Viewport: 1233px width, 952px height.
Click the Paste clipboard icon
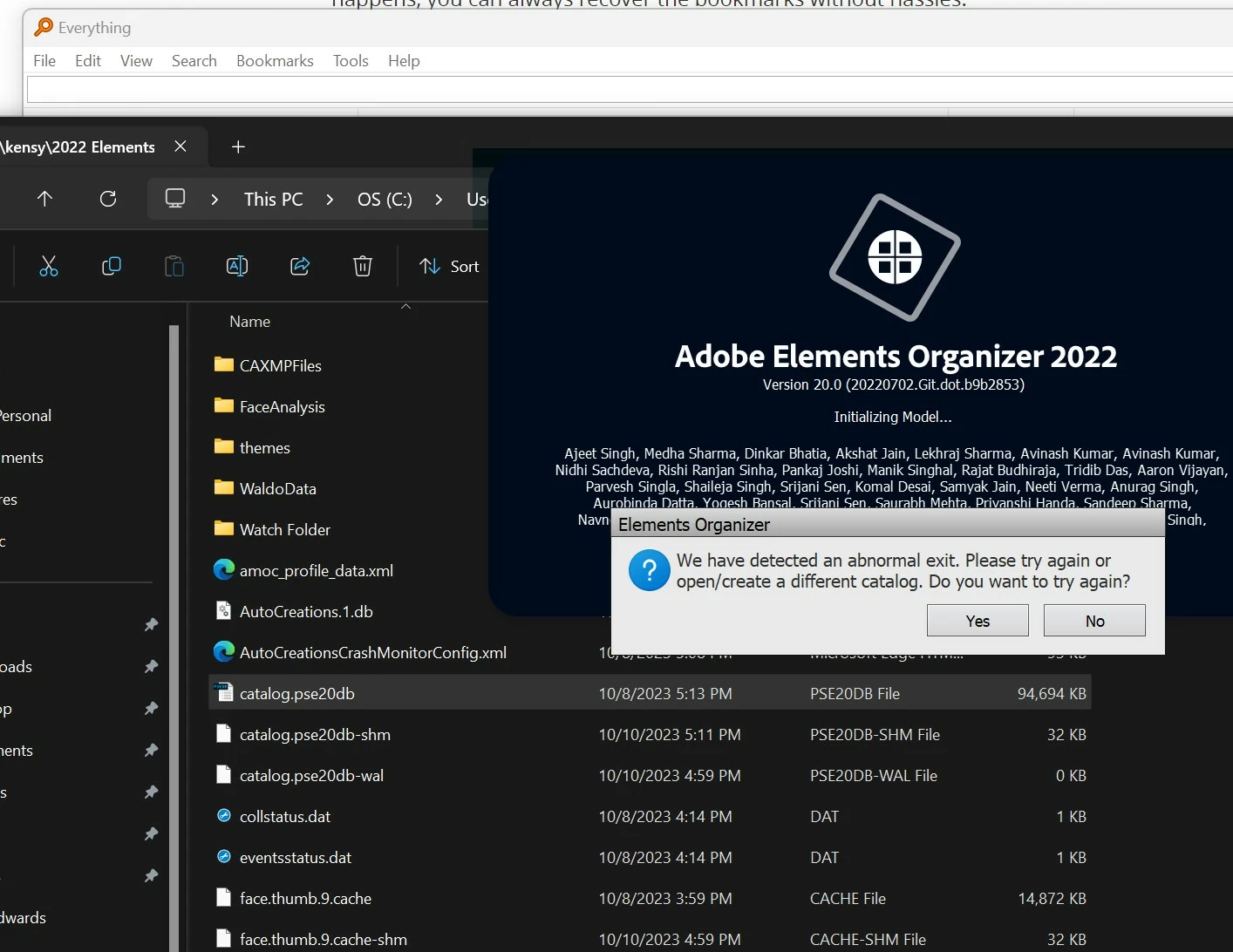[x=174, y=266]
